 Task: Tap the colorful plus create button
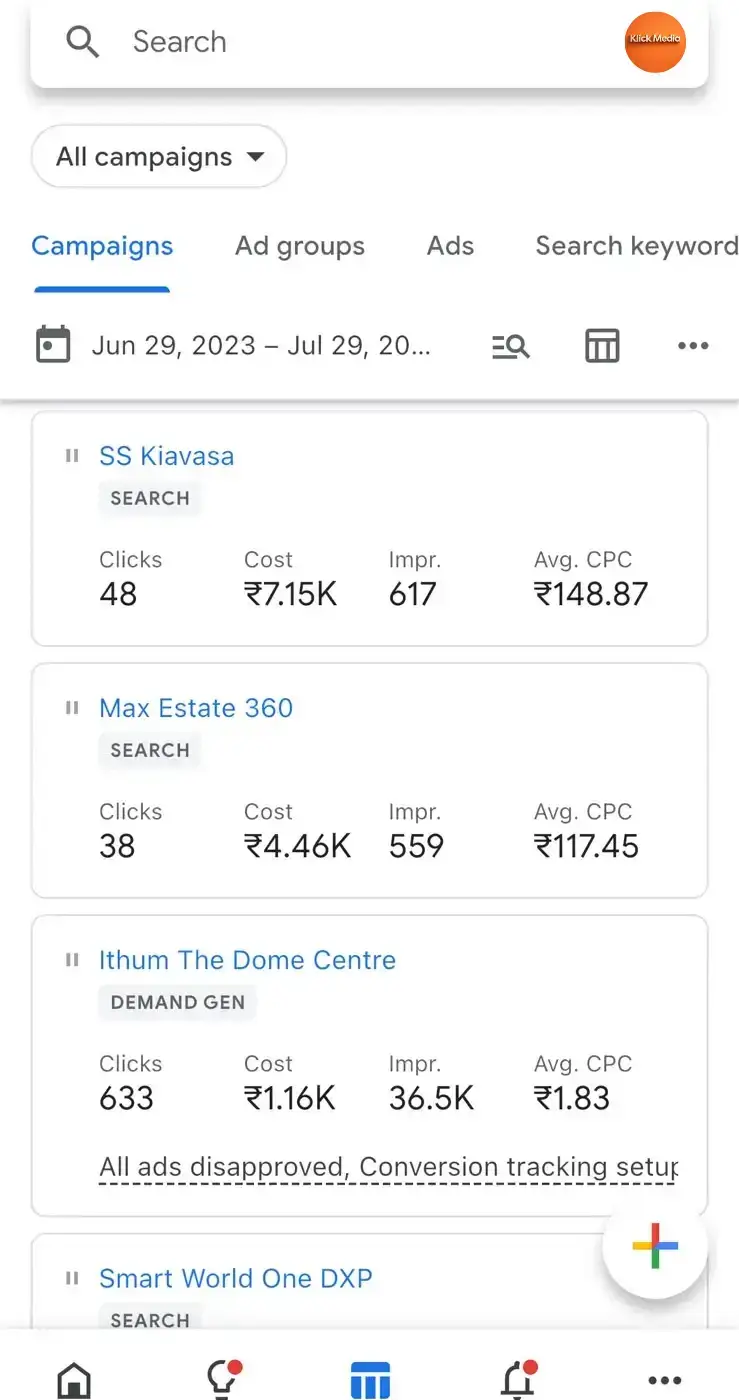655,1246
